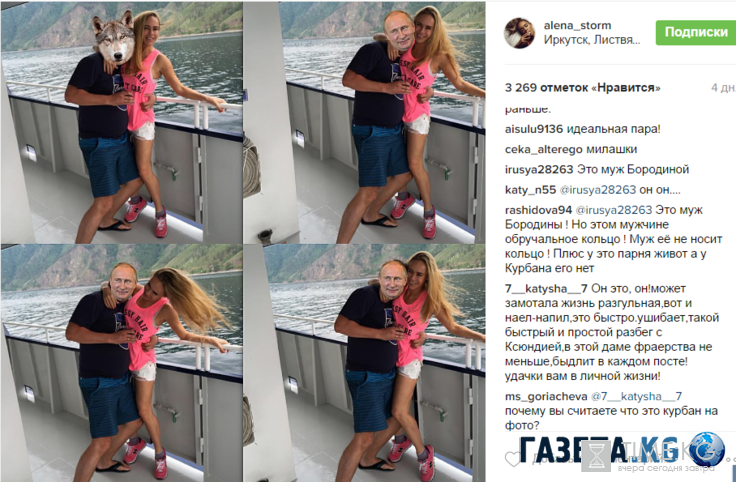The image size is (736, 482).
Task: Open ceka_alterego commenter profile
Action: [x=538, y=149]
